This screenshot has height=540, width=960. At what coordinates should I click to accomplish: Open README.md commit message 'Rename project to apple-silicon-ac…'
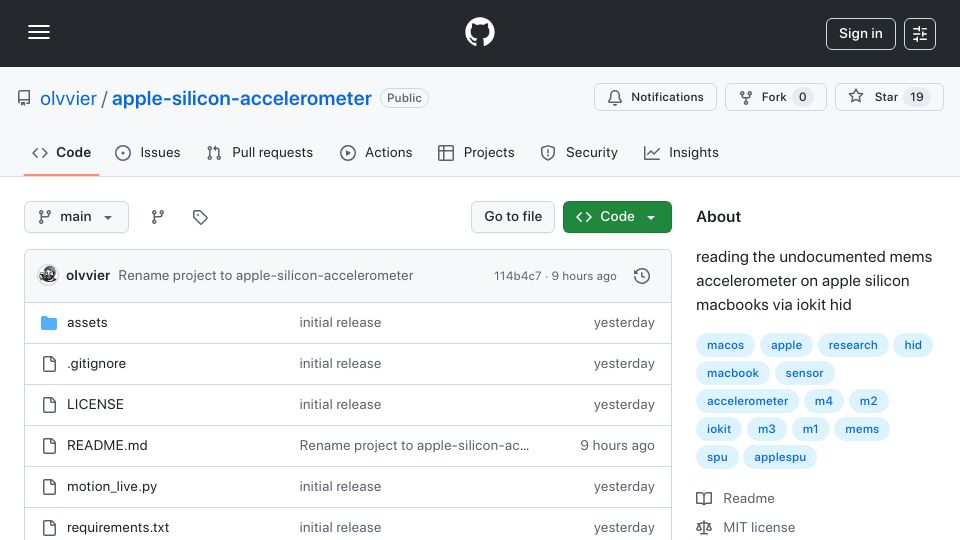pyautogui.click(x=414, y=446)
